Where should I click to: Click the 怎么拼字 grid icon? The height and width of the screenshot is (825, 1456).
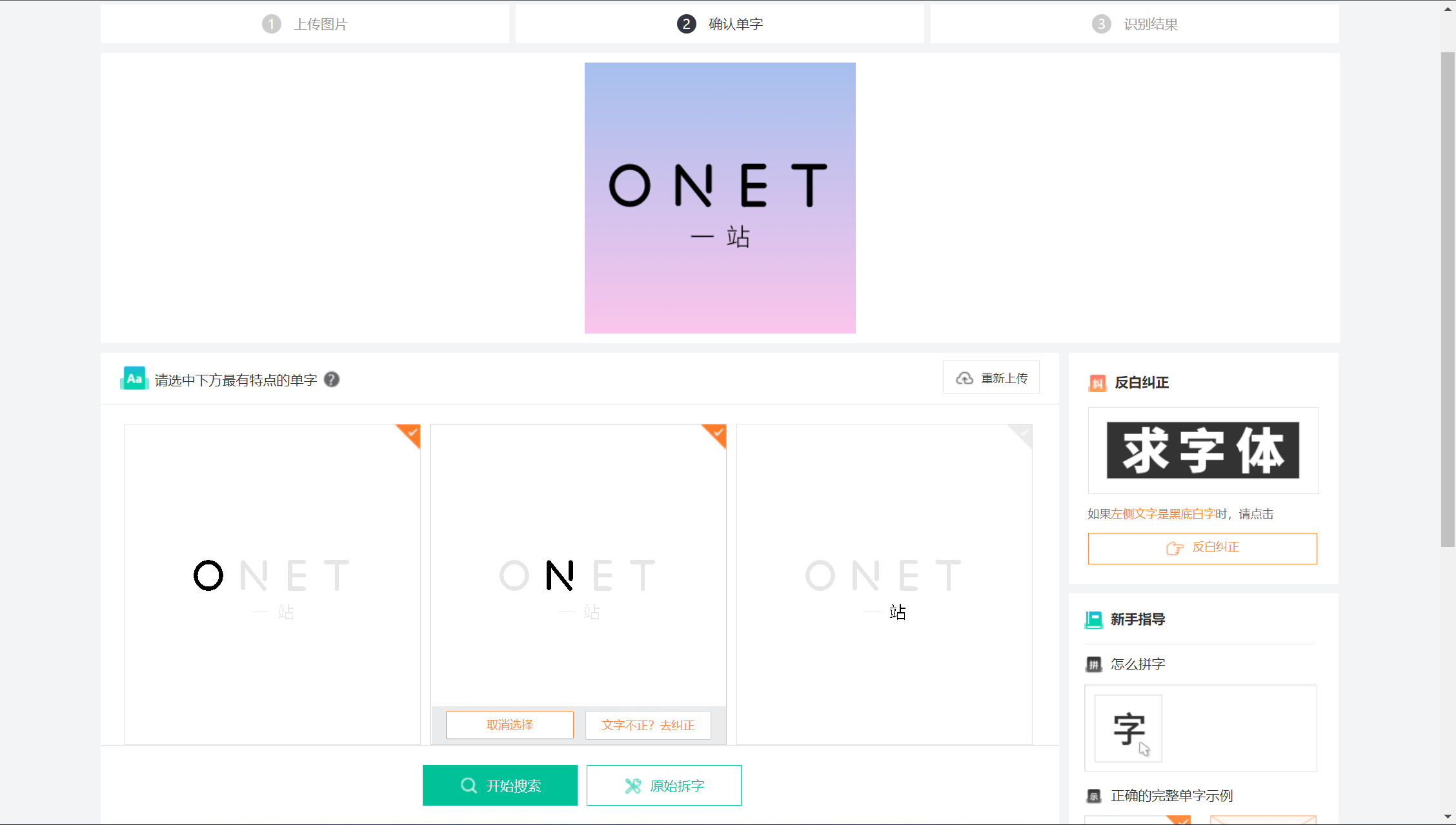(1093, 664)
